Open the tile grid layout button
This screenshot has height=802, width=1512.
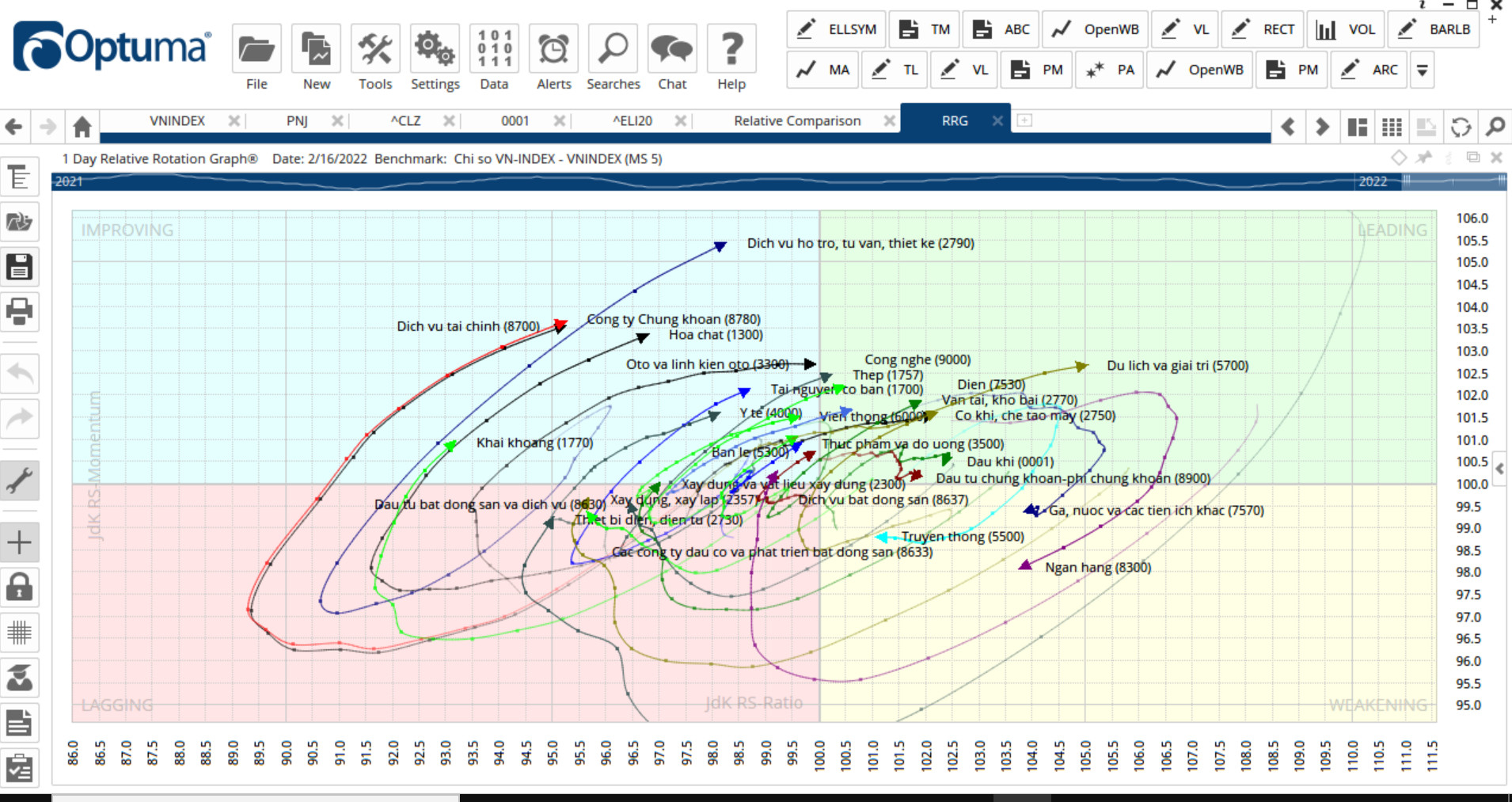[1392, 127]
